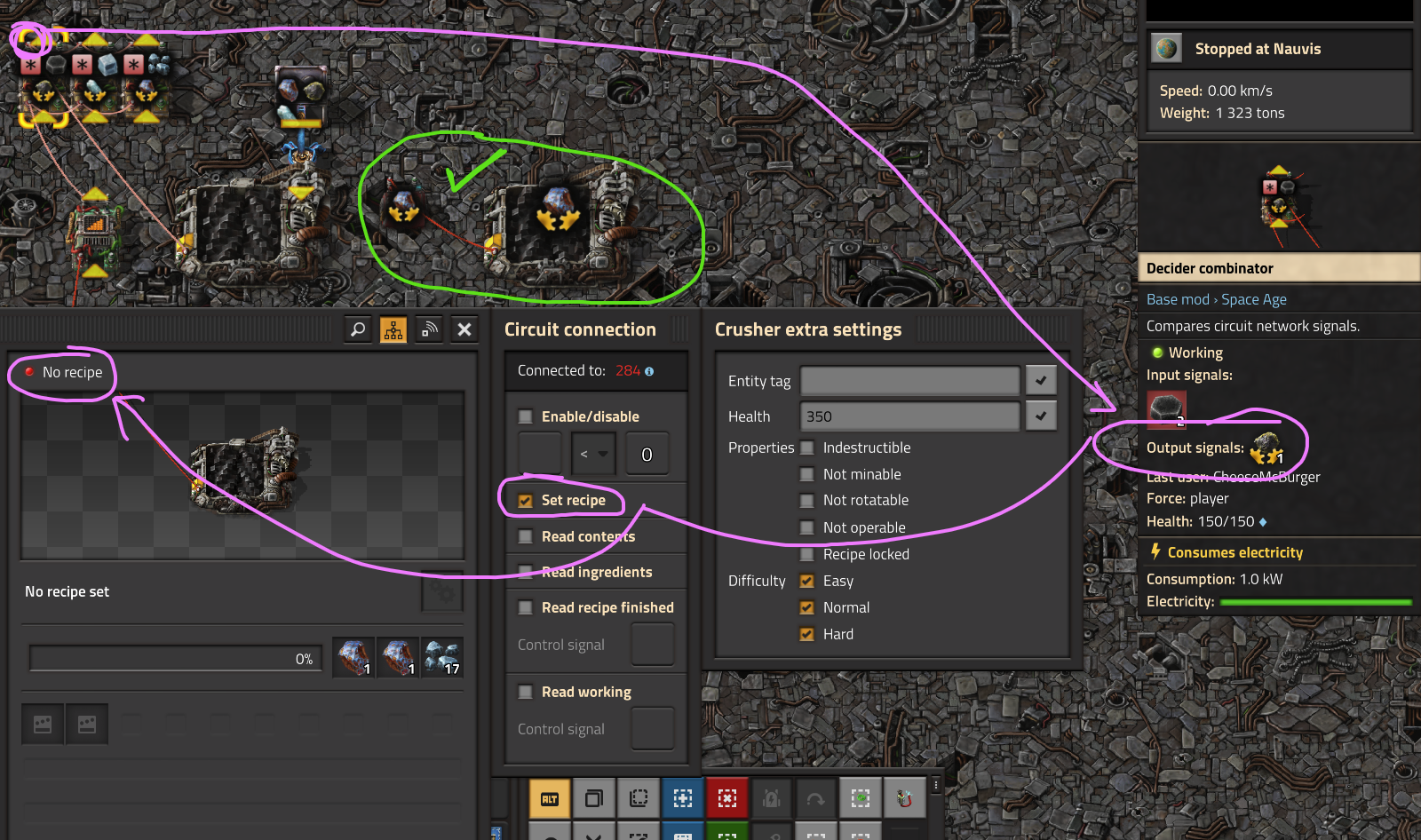Image resolution: width=1421 pixels, height=840 pixels.
Task: Uncheck the Easy difficulty checkbox
Action: point(807,581)
